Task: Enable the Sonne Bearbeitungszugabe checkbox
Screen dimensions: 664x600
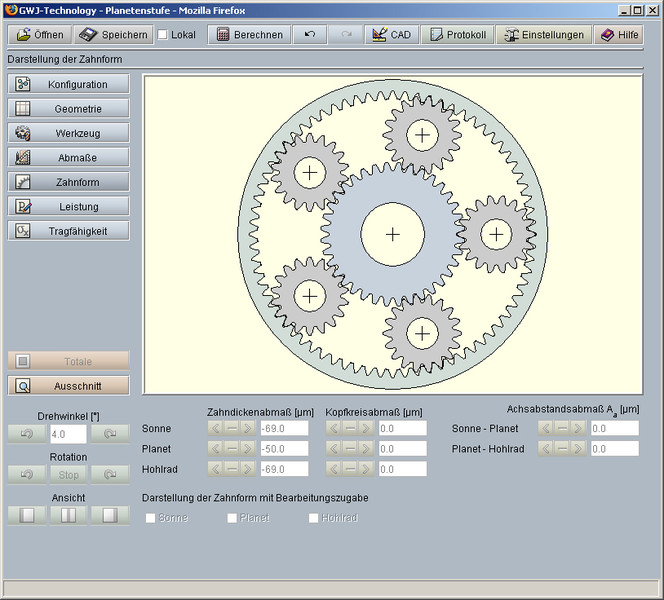Action: (151, 518)
